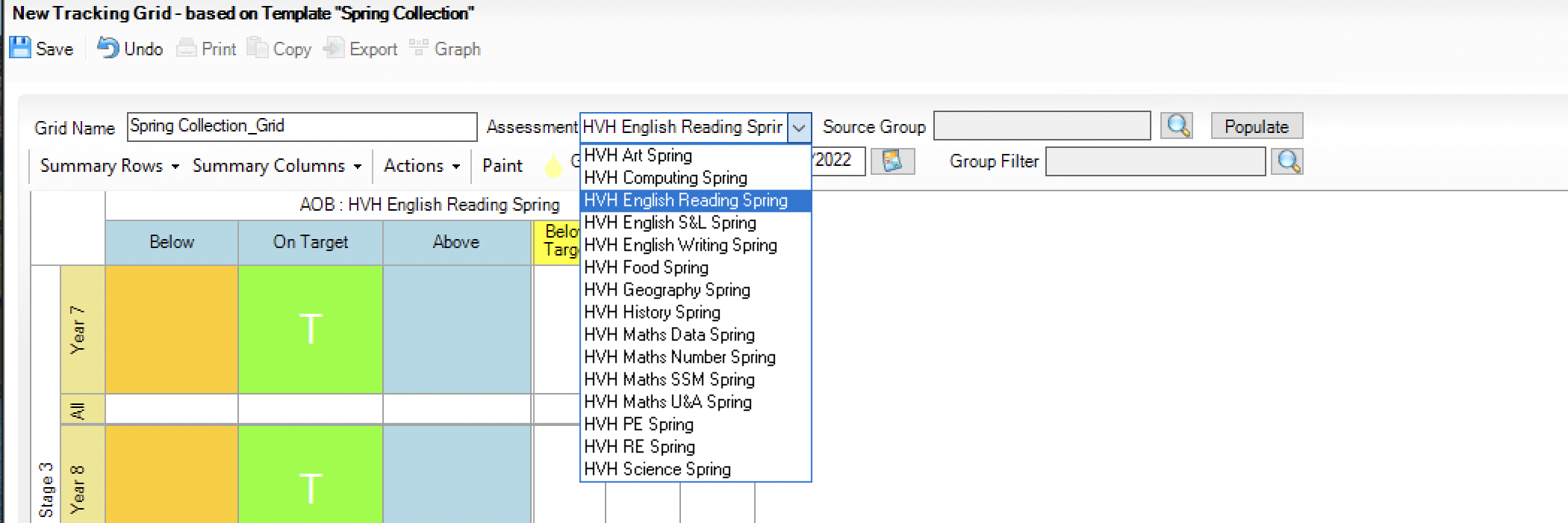The height and width of the screenshot is (523, 1568).
Task: Click the yellow Paint droplet icon
Action: [x=553, y=166]
